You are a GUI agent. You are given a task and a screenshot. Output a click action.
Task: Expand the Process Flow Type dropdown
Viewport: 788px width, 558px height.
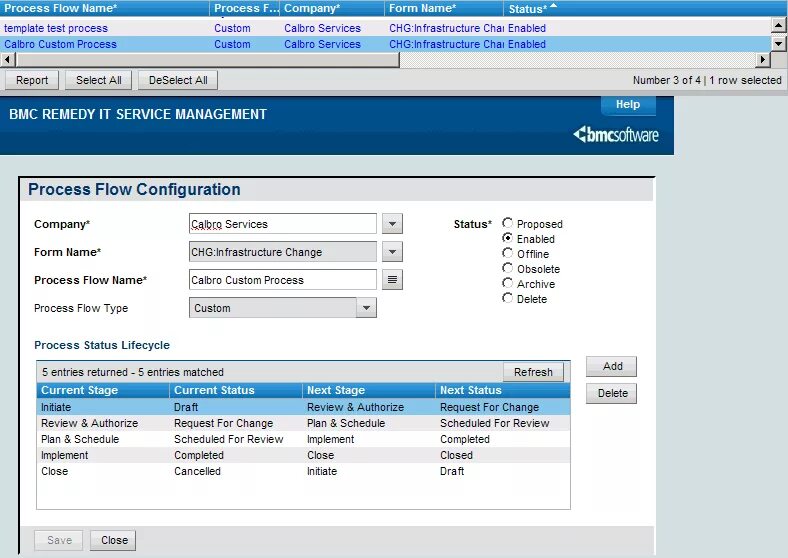pos(366,308)
